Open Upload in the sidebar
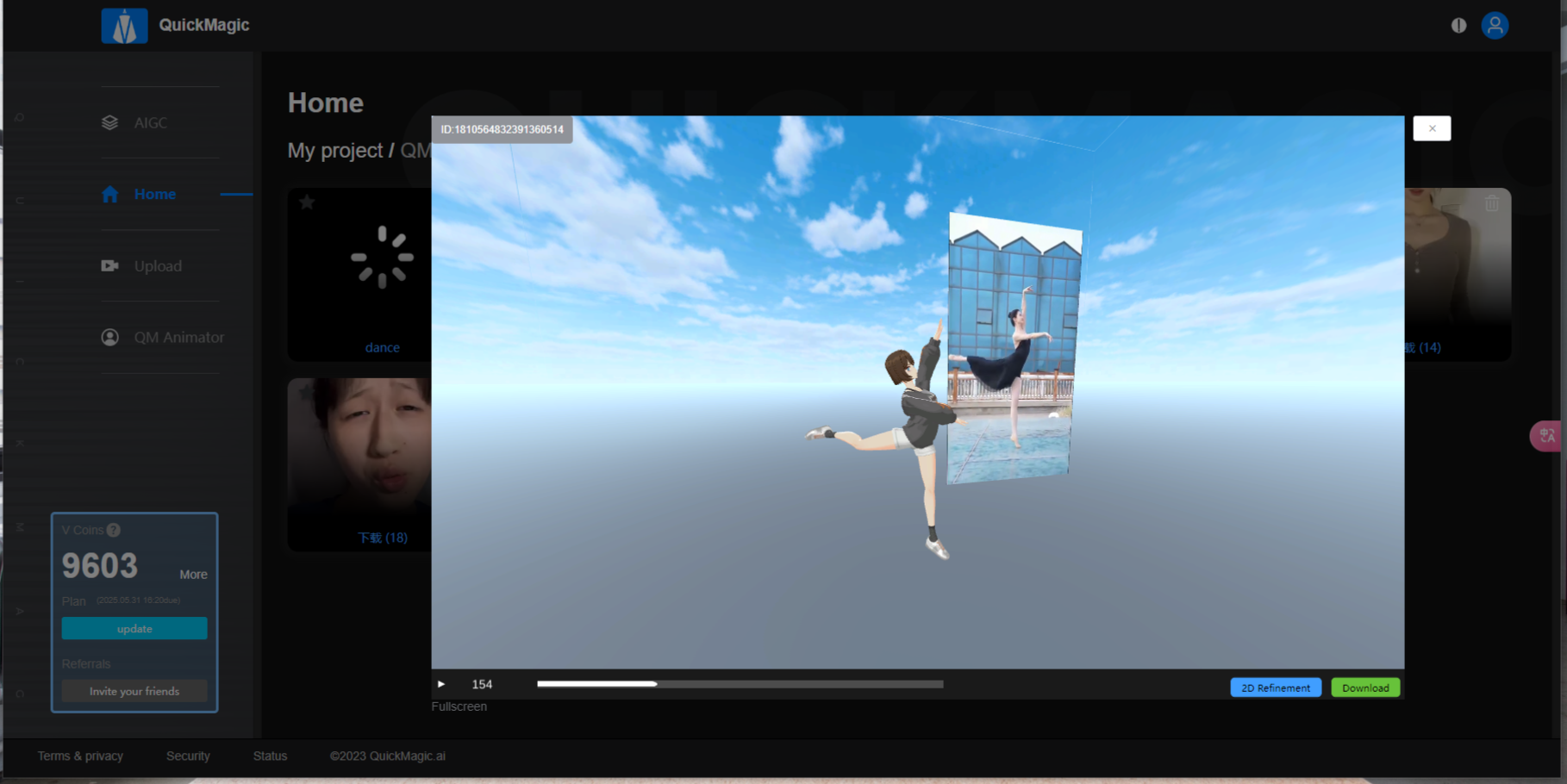Viewport: 1567px width, 784px height. [158, 266]
